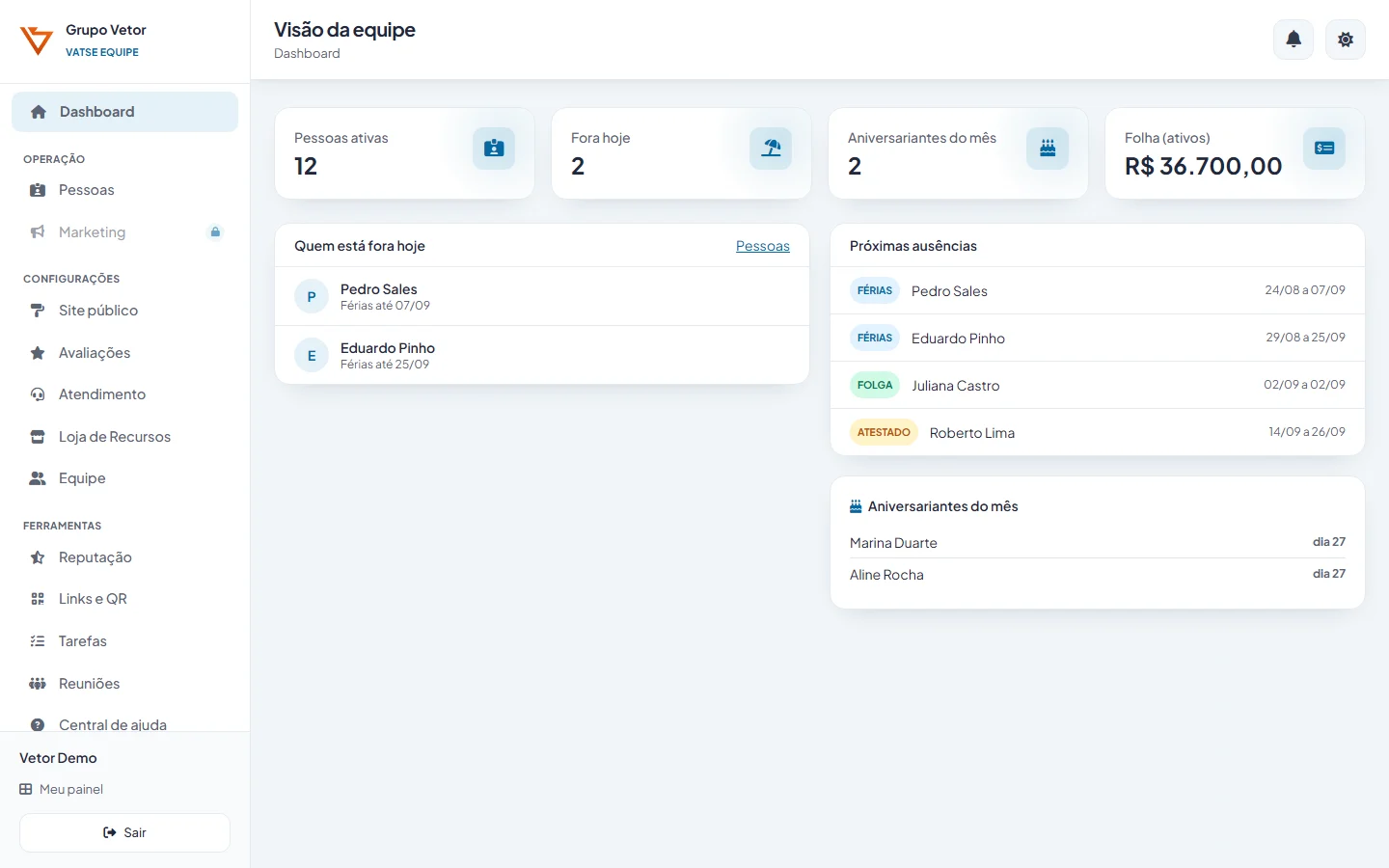Screen dimensions: 1389x868
Task: Click the lock icon beside Marketing
Action: 215,232
